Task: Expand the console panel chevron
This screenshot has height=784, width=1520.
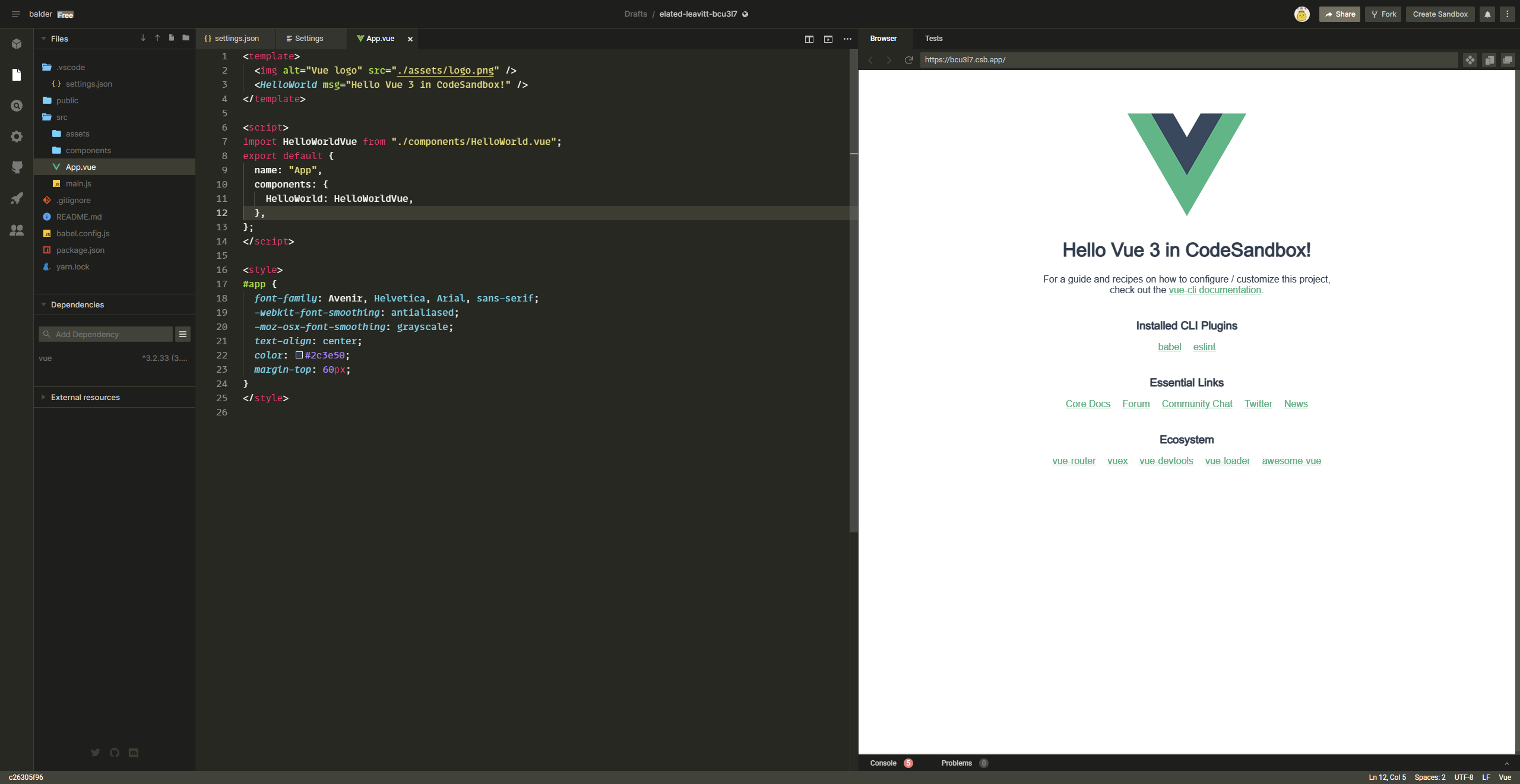Action: point(1506,763)
